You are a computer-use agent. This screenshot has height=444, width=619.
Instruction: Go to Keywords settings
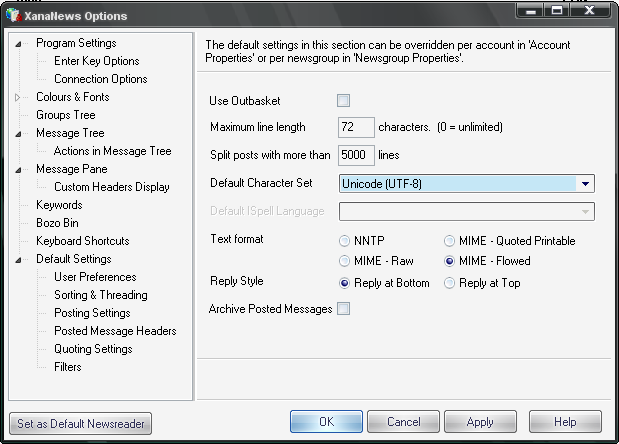(59, 205)
